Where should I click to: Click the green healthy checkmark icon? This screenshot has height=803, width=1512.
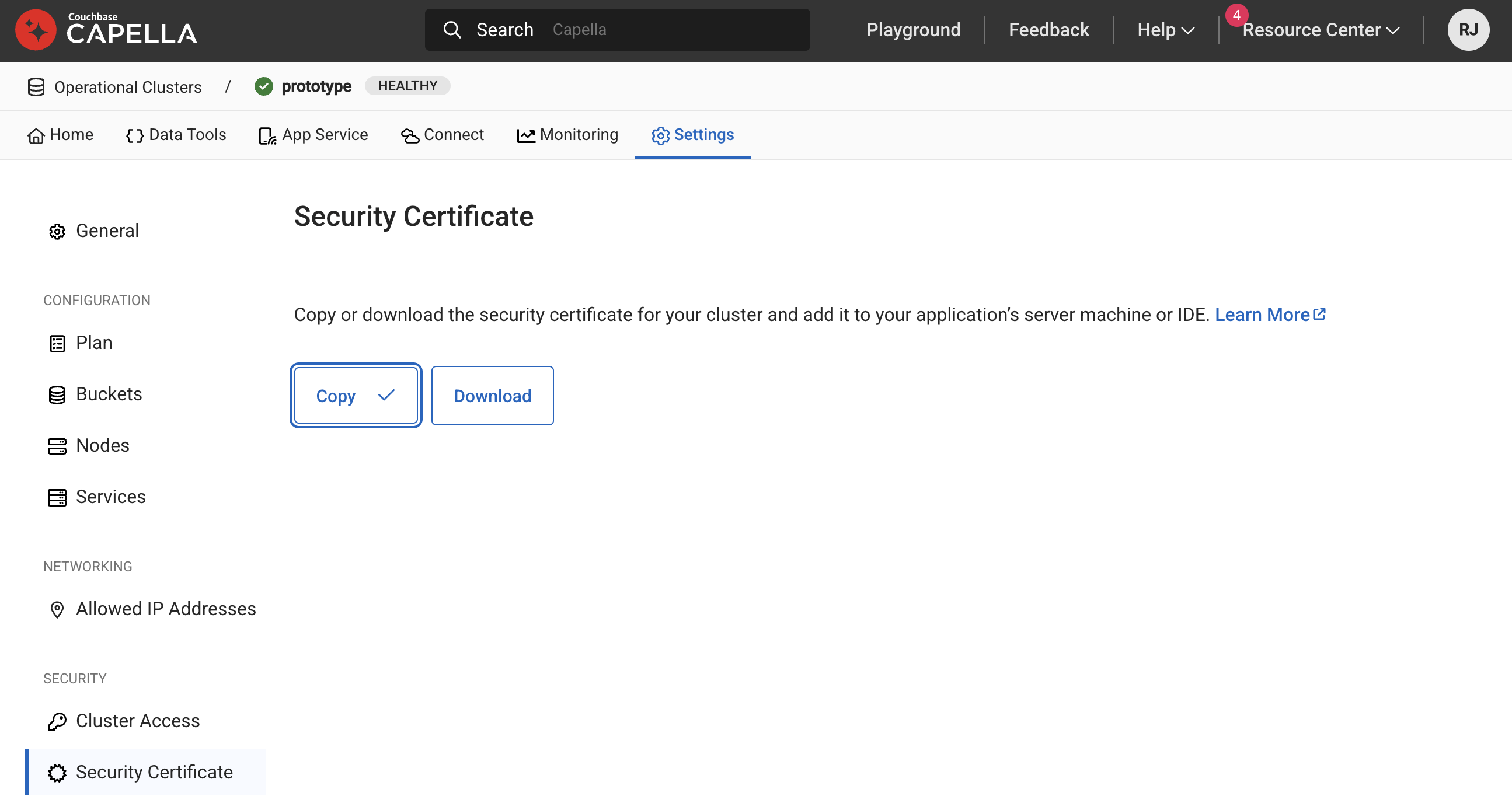[x=263, y=86]
